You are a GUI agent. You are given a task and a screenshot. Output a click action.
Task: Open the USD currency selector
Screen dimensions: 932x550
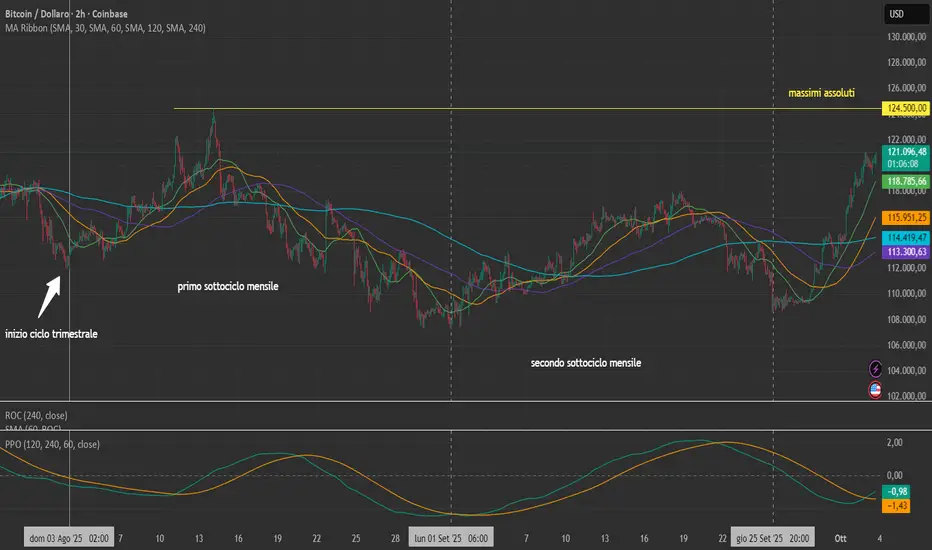(x=895, y=14)
